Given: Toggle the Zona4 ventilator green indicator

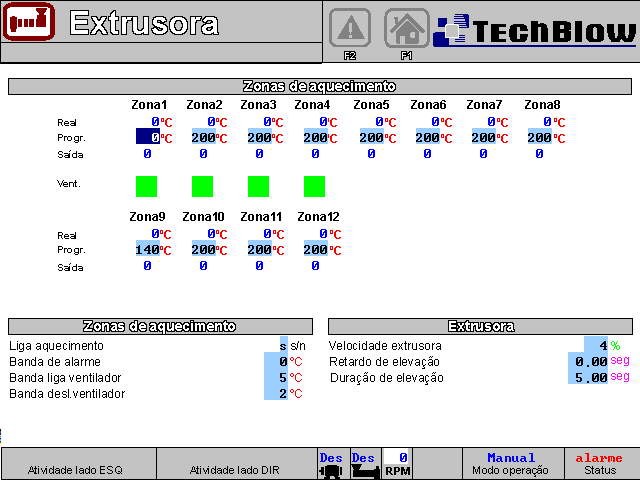Looking at the screenshot, I should [x=315, y=186].
